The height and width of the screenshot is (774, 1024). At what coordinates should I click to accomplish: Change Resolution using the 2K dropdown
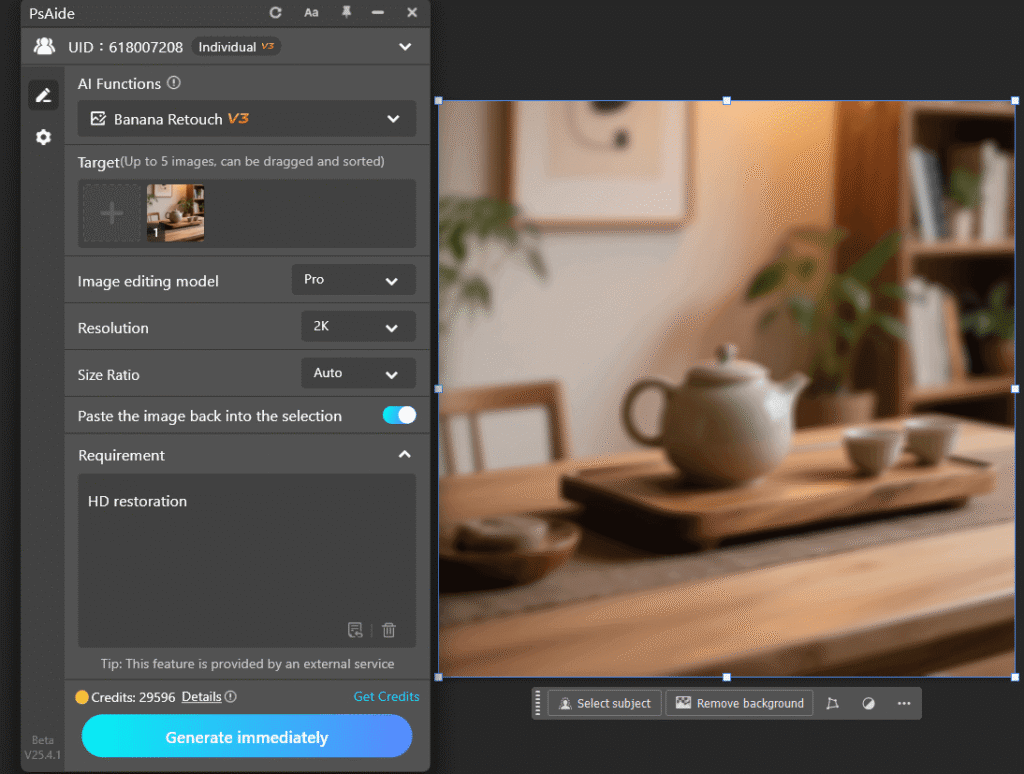pyautogui.click(x=357, y=326)
